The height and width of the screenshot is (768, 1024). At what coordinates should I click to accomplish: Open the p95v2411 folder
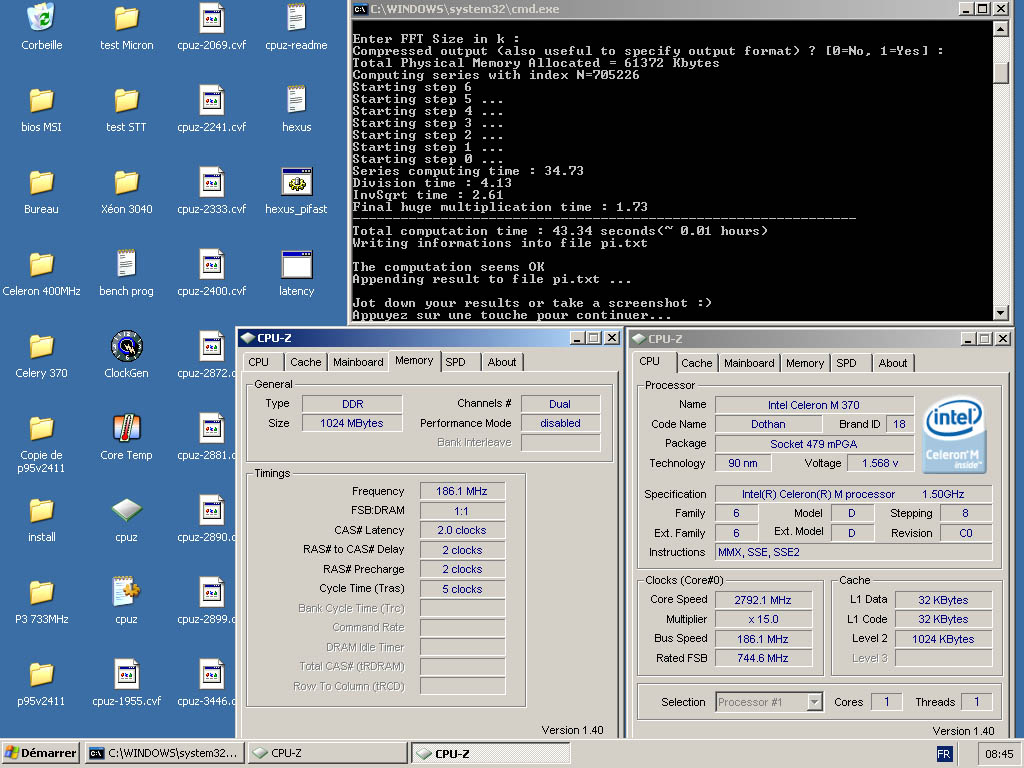tap(41, 675)
